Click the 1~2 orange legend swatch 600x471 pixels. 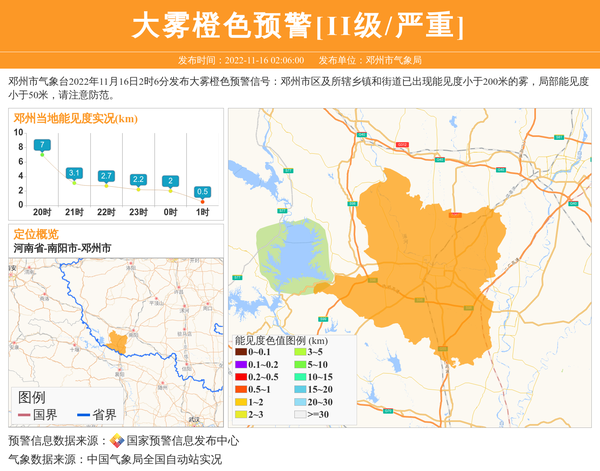point(241,402)
